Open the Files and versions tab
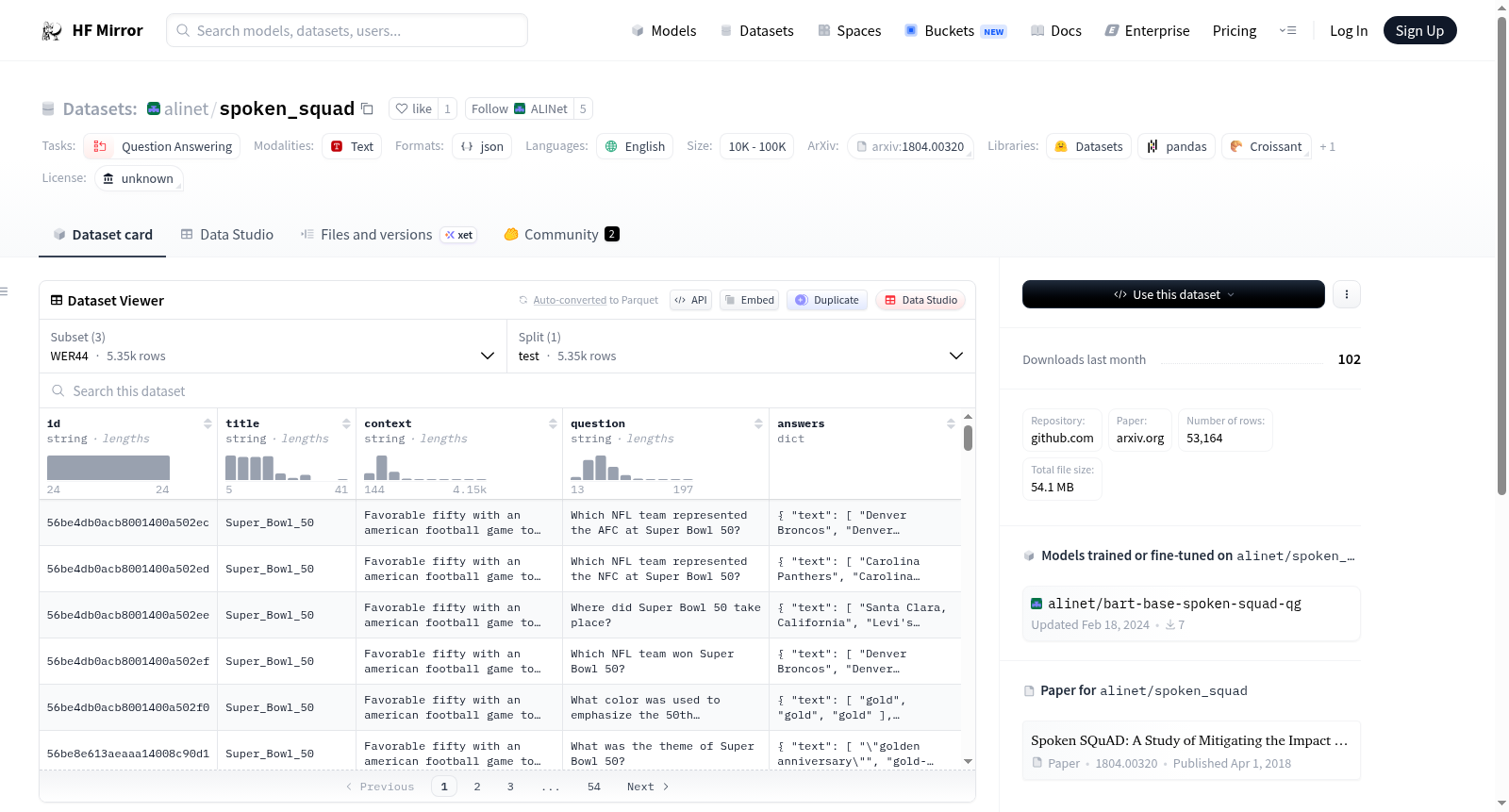 pos(389,235)
